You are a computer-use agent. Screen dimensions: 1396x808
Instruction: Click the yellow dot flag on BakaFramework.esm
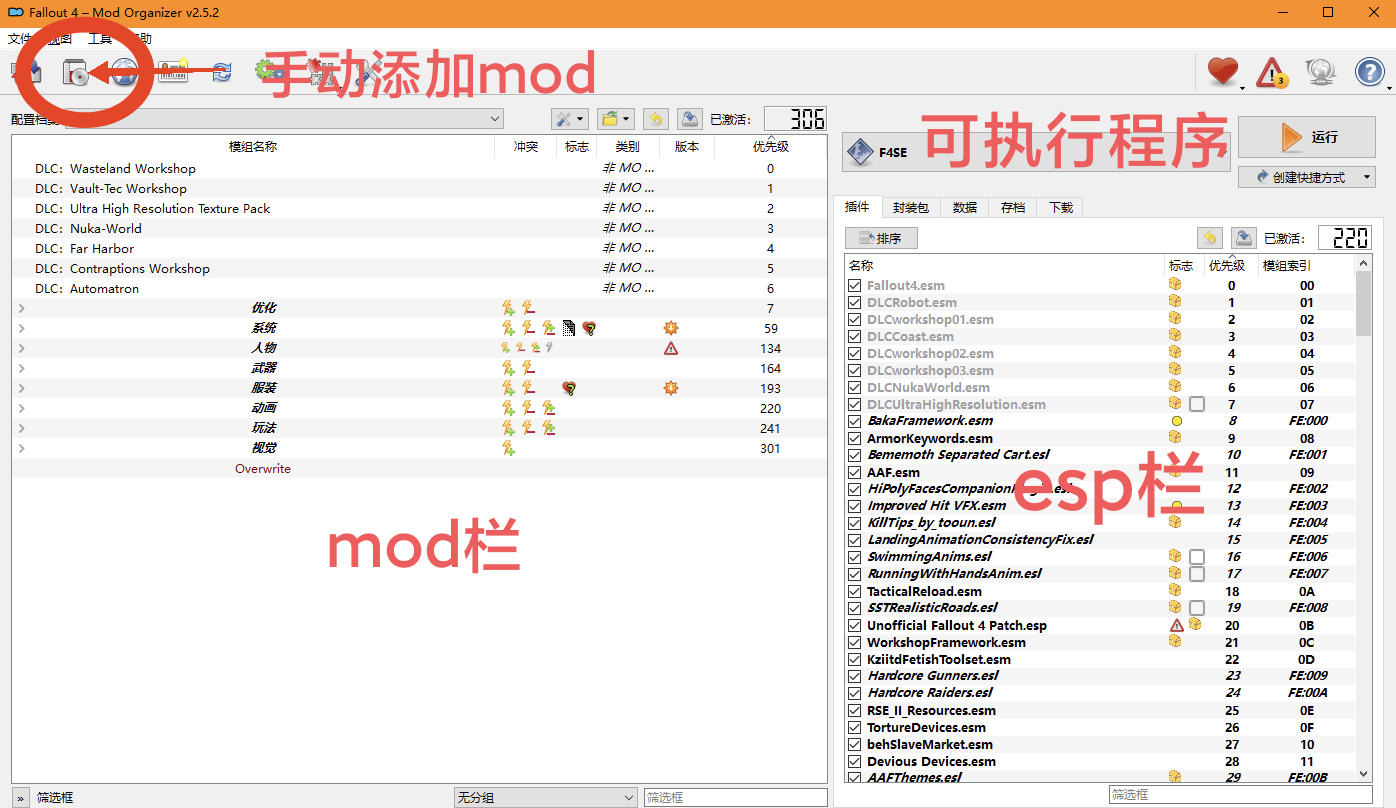click(x=1176, y=421)
